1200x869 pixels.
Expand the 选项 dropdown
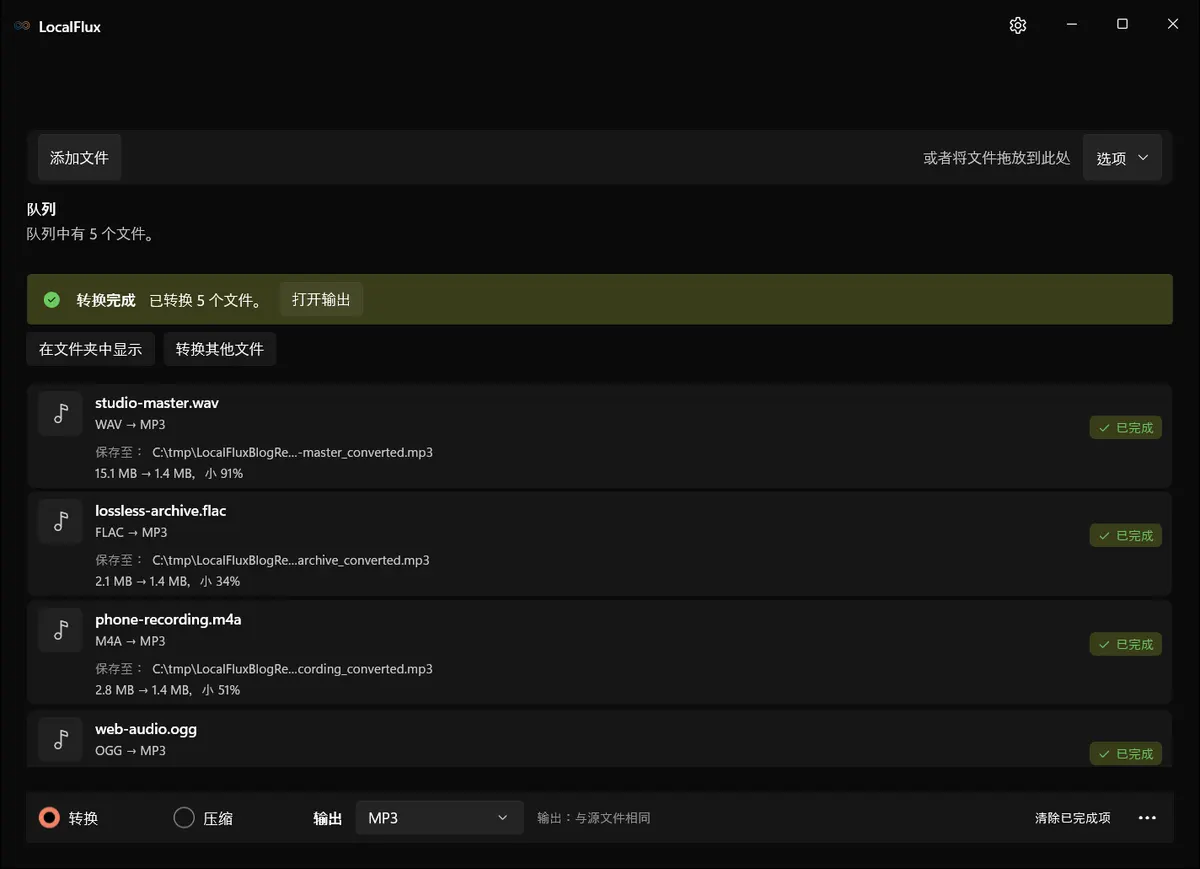click(x=1122, y=158)
